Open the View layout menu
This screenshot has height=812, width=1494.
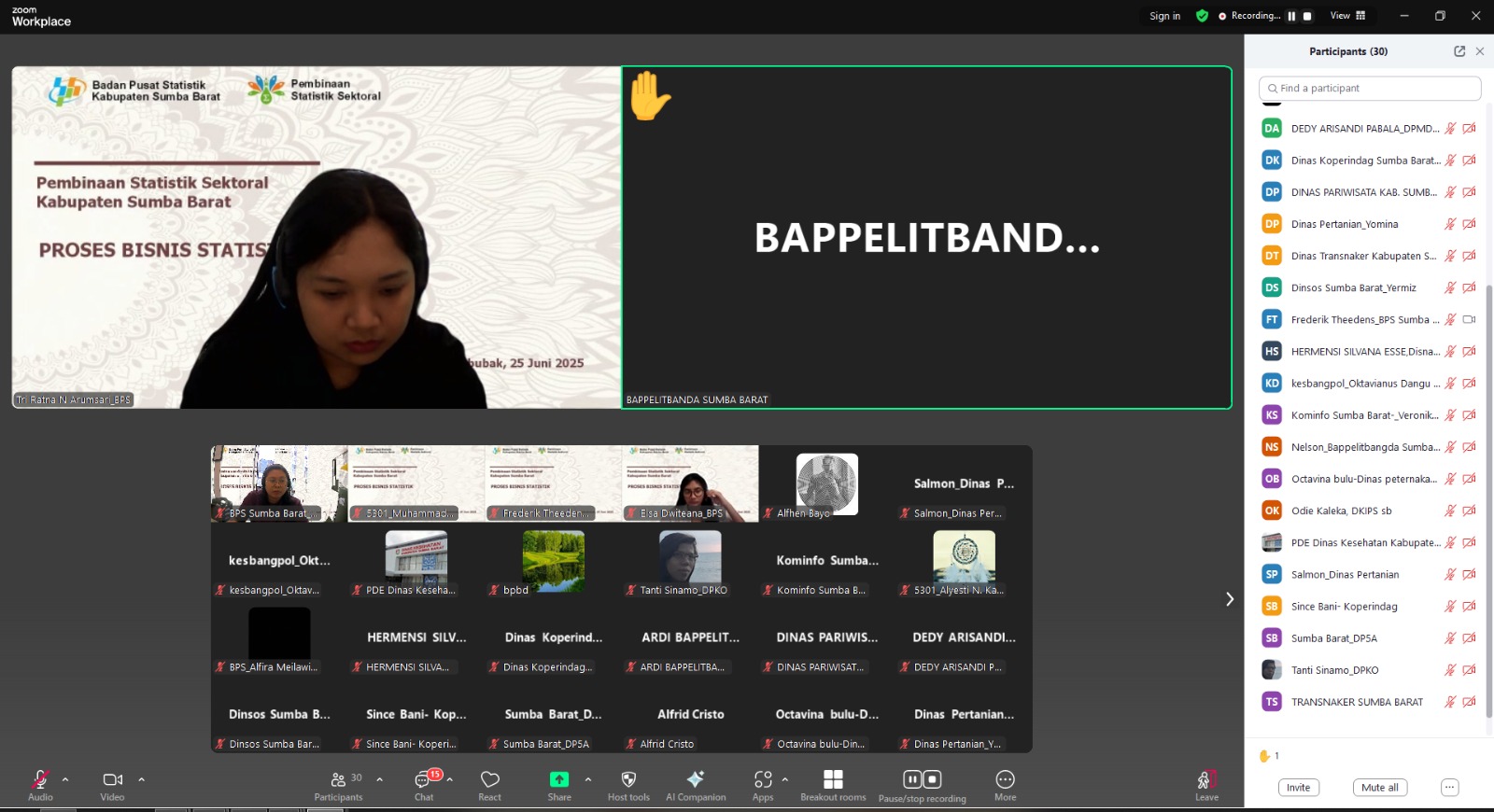click(1347, 16)
